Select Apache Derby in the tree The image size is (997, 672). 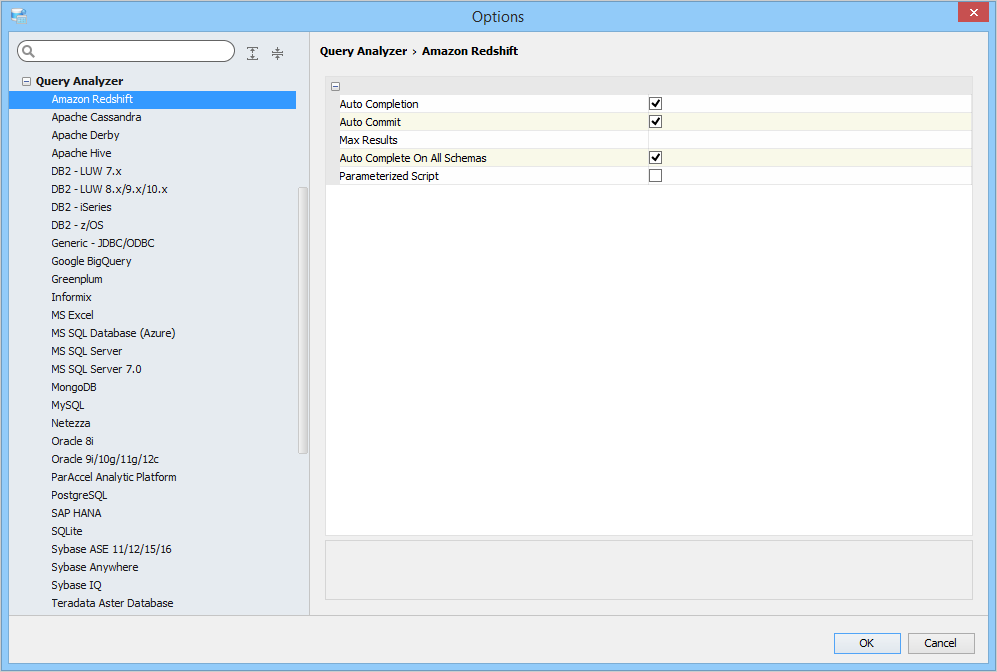point(85,135)
